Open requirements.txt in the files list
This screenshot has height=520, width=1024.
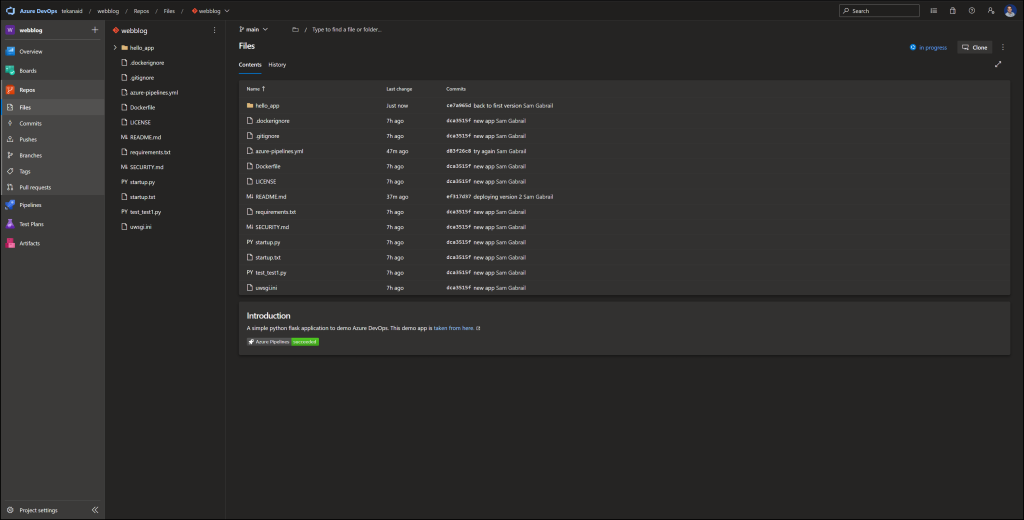276,212
